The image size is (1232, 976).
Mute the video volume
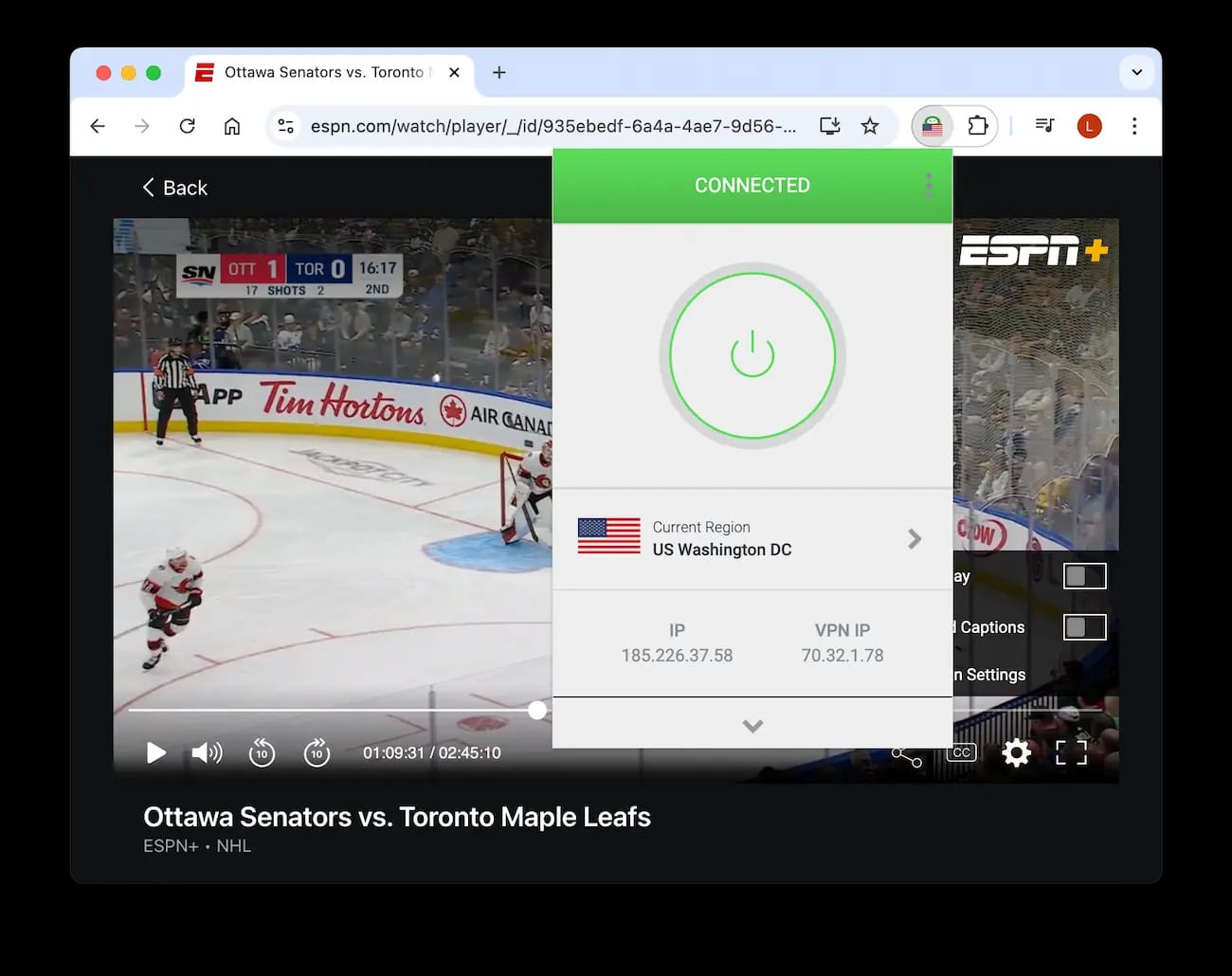click(x=207, y=752)
